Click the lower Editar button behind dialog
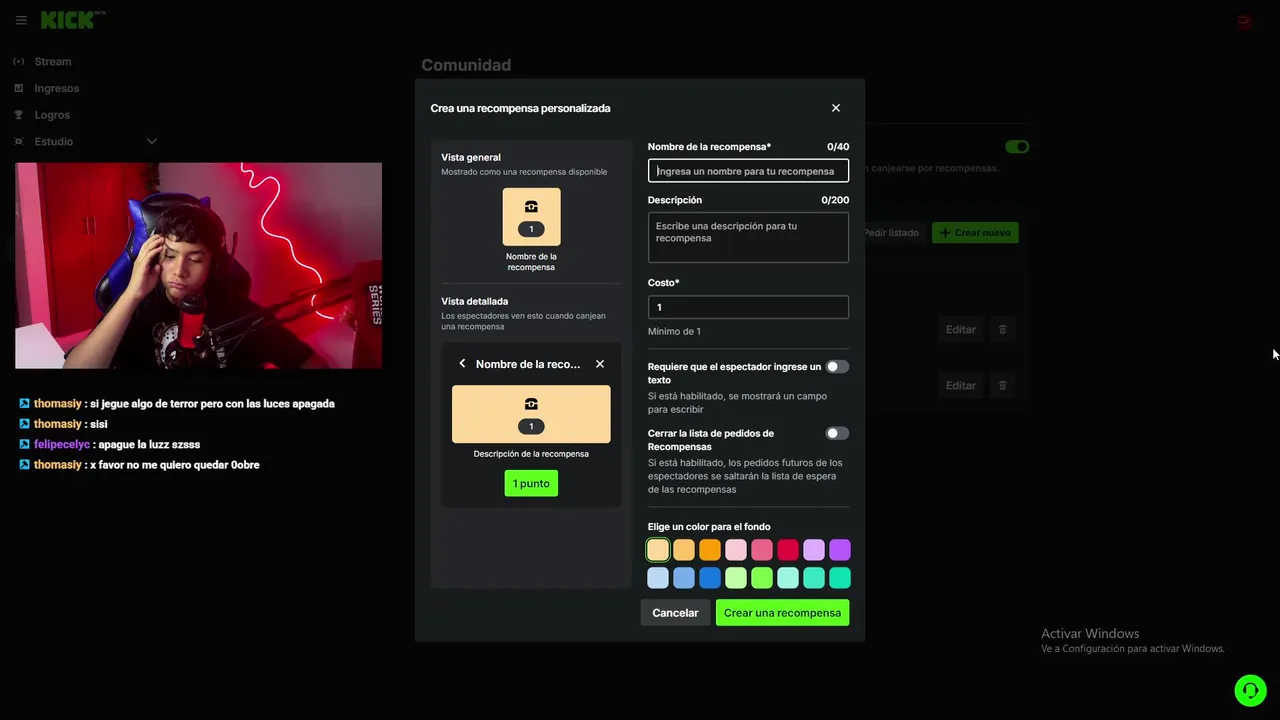 [960, 386]
